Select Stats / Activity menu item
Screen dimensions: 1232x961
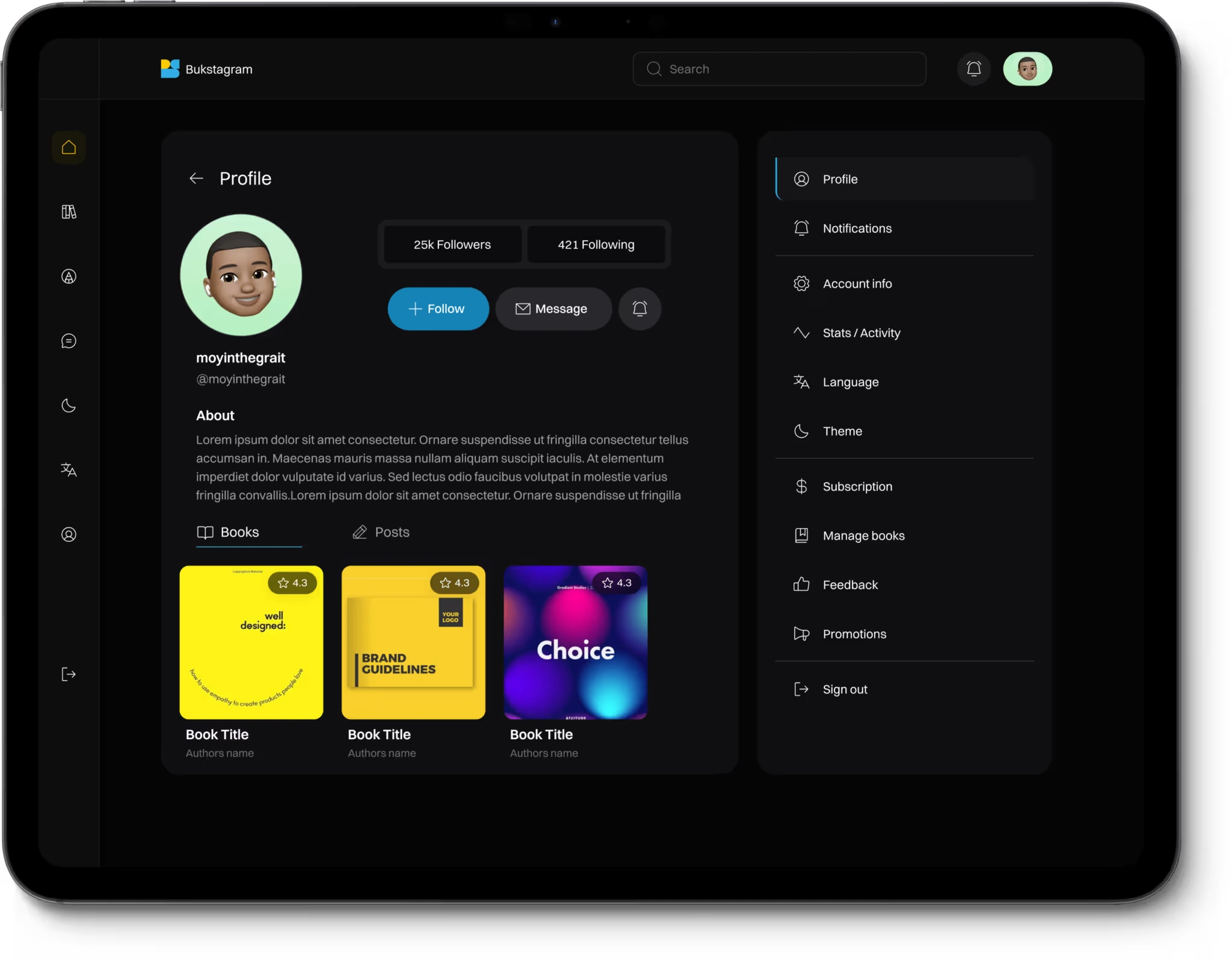[861, 333]
